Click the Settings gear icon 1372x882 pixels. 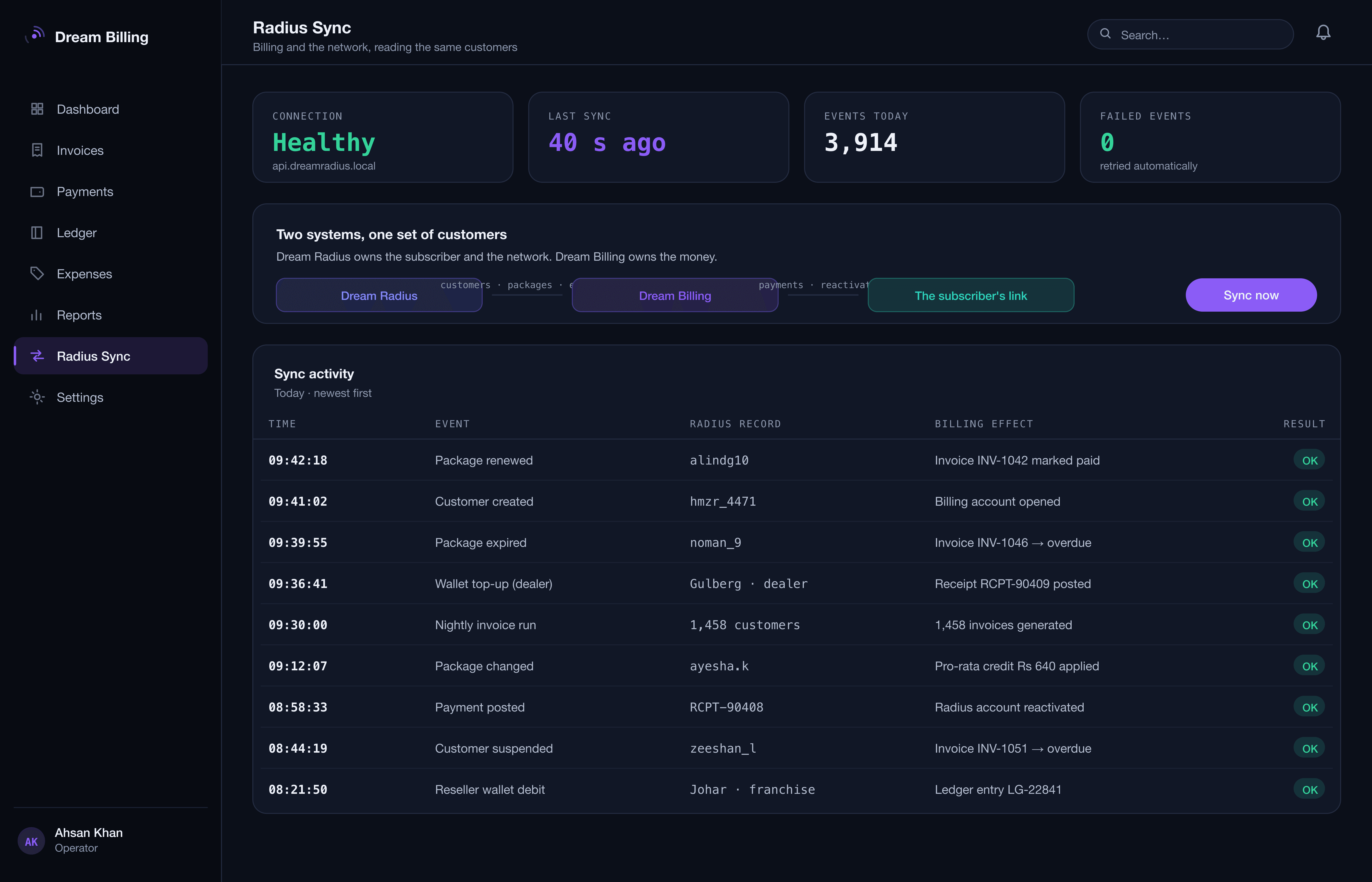[x=37, y=397]
